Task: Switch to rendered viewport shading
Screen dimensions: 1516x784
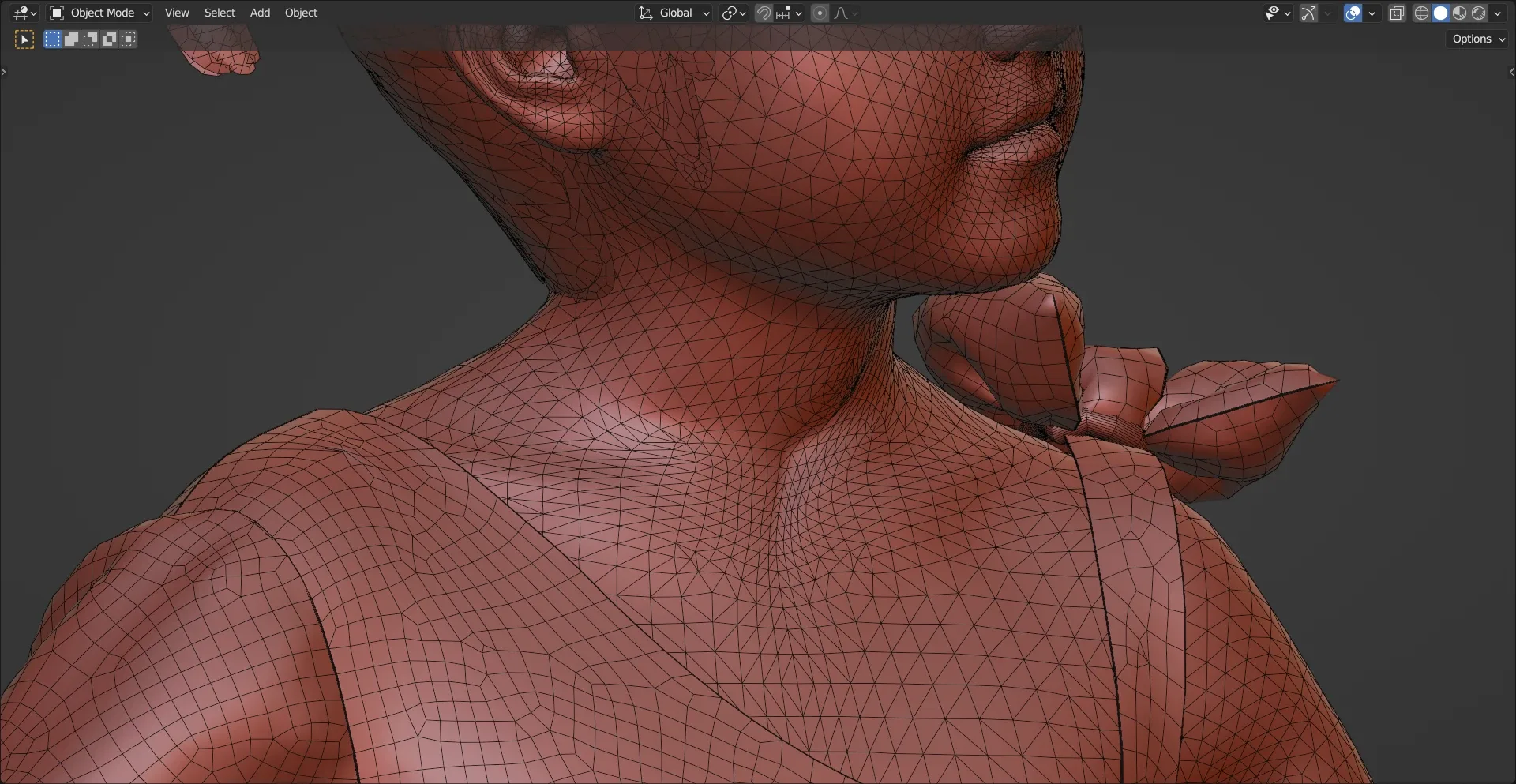Action: [1478, 13]
